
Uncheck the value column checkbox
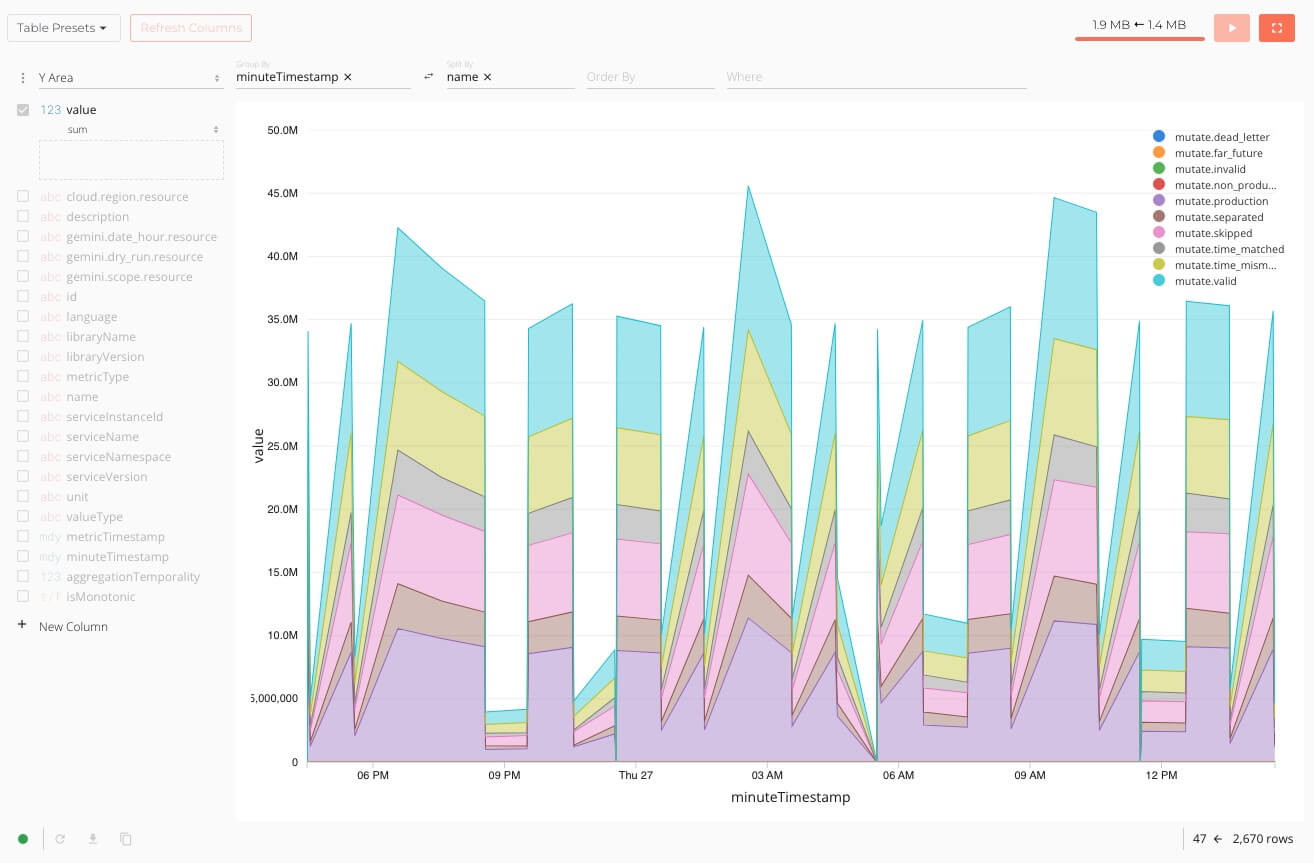point(23,110)
